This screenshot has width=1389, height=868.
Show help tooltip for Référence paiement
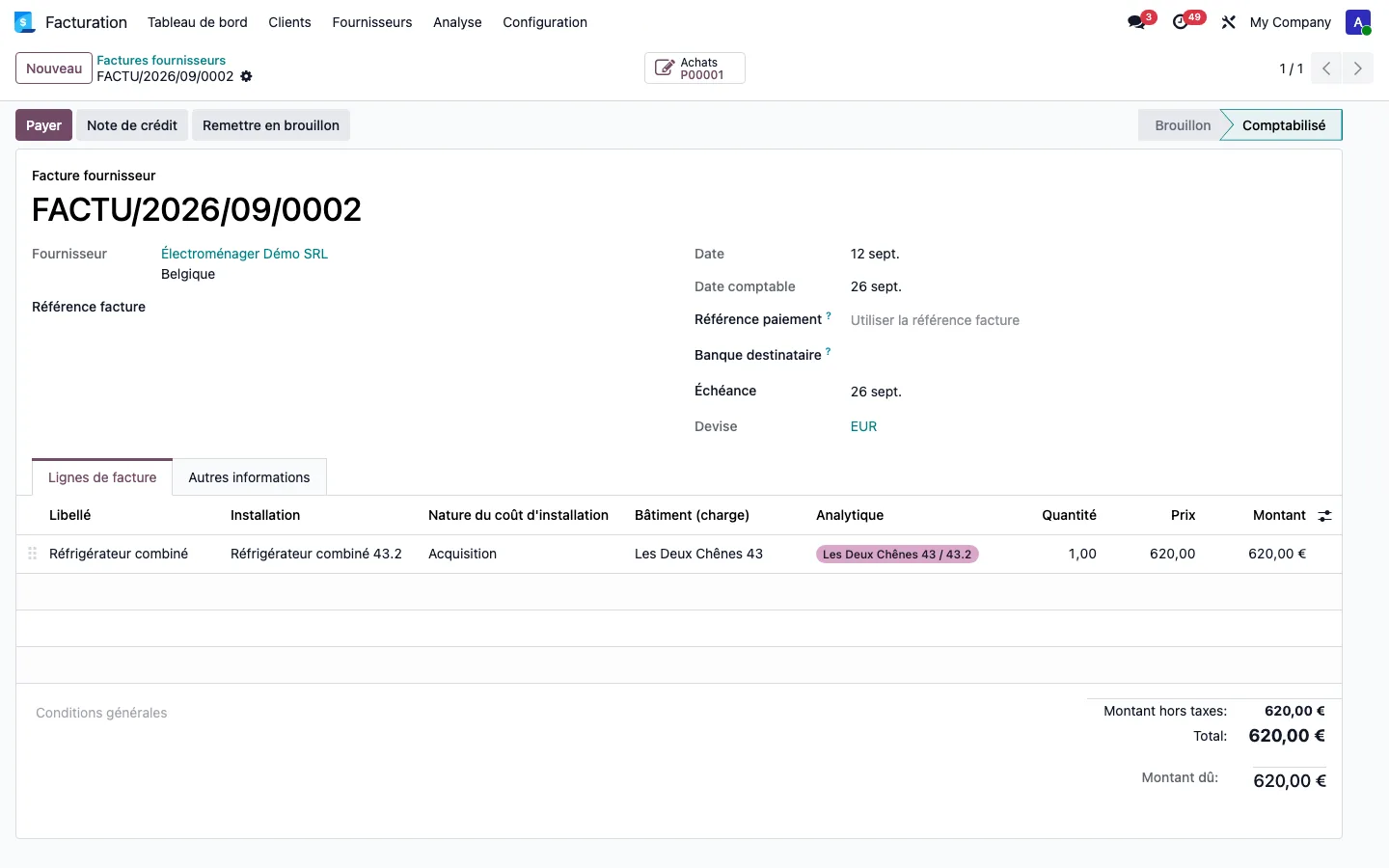[828, 315]
